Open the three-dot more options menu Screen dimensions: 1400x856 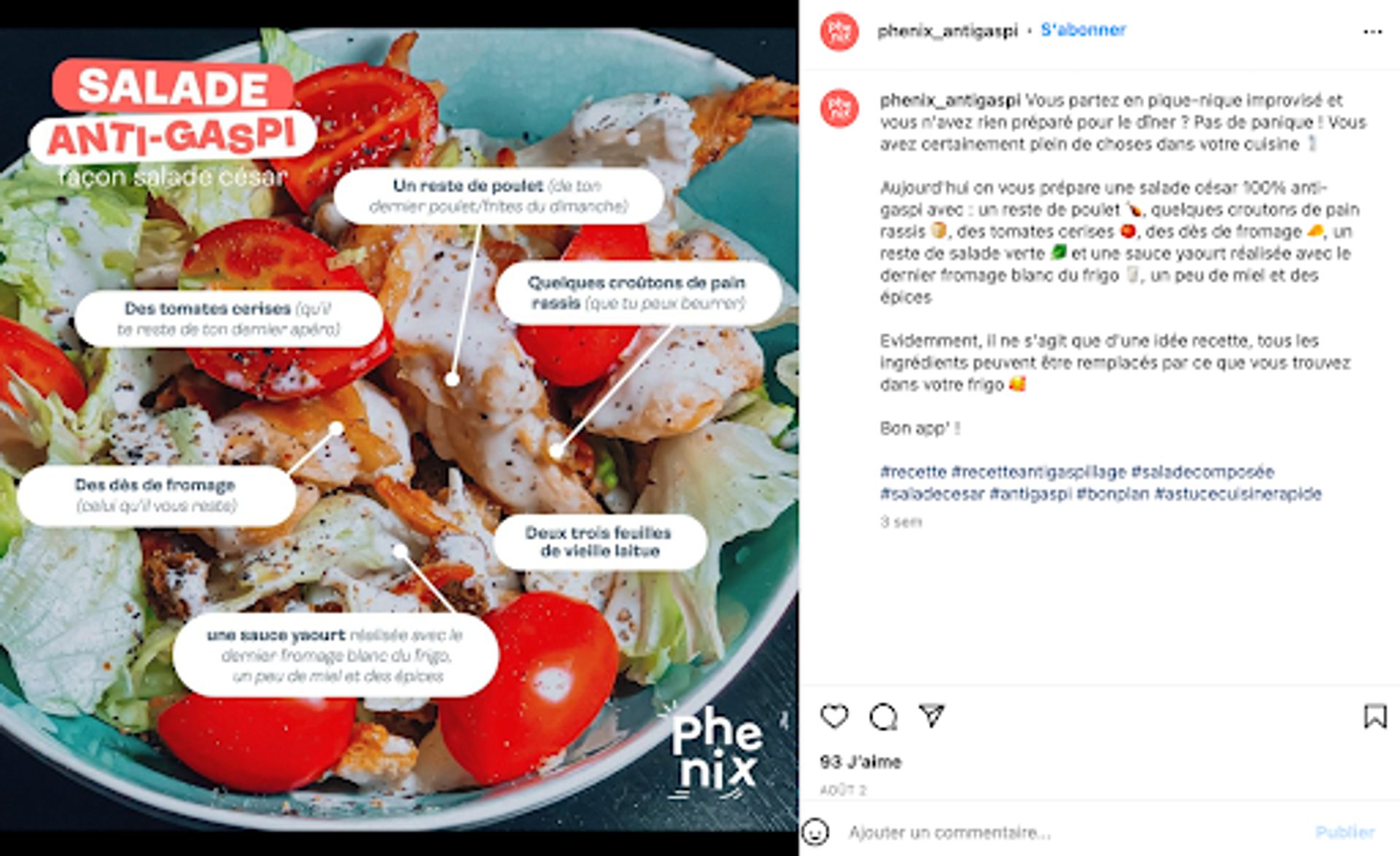tap(1372, 31)
